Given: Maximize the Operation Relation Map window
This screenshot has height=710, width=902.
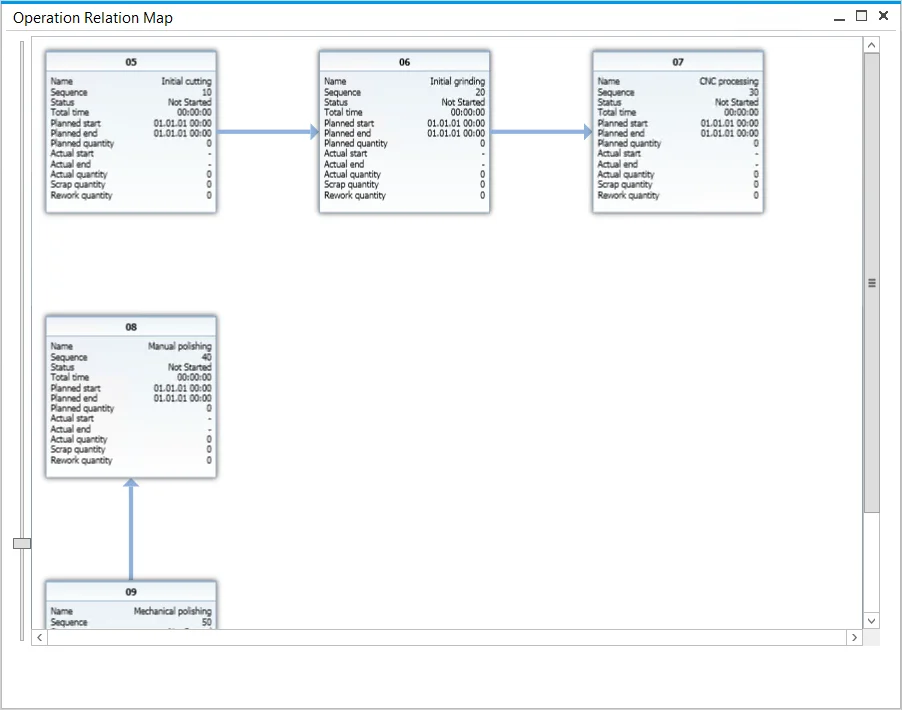Looking at the screenshot, I should click(861, 17).
